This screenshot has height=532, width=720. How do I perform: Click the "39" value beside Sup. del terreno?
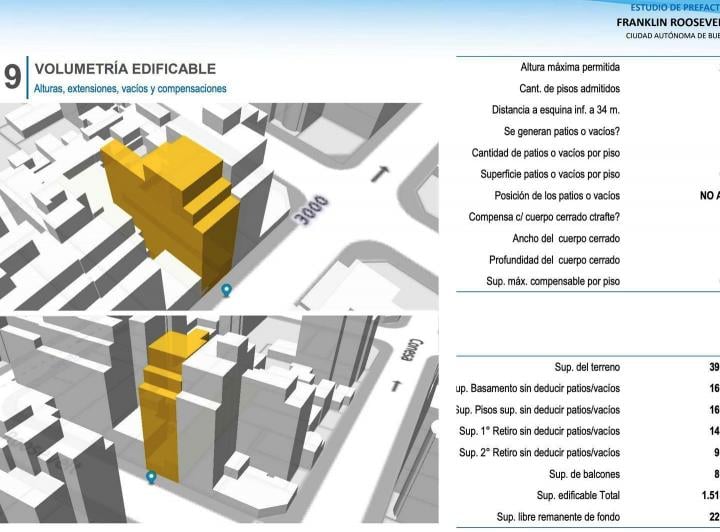(x=714, y=367)
